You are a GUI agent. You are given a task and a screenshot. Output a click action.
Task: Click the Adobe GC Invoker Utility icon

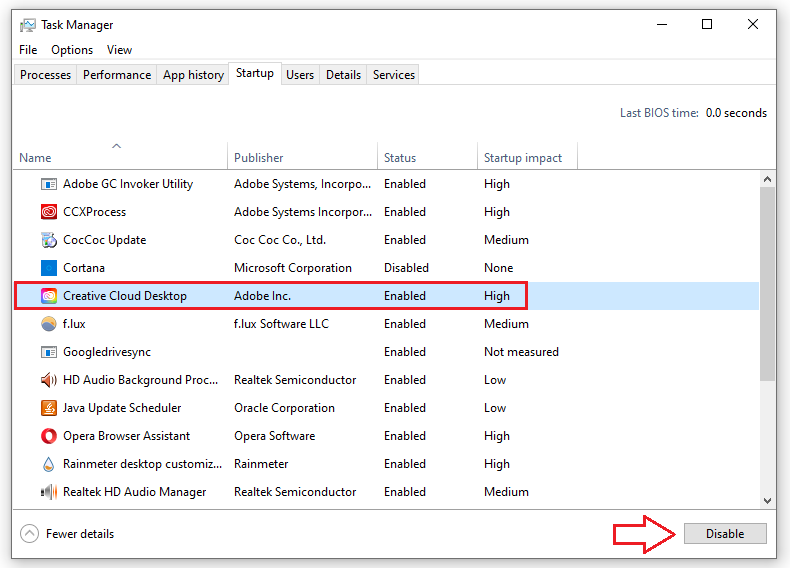[49, 184]
